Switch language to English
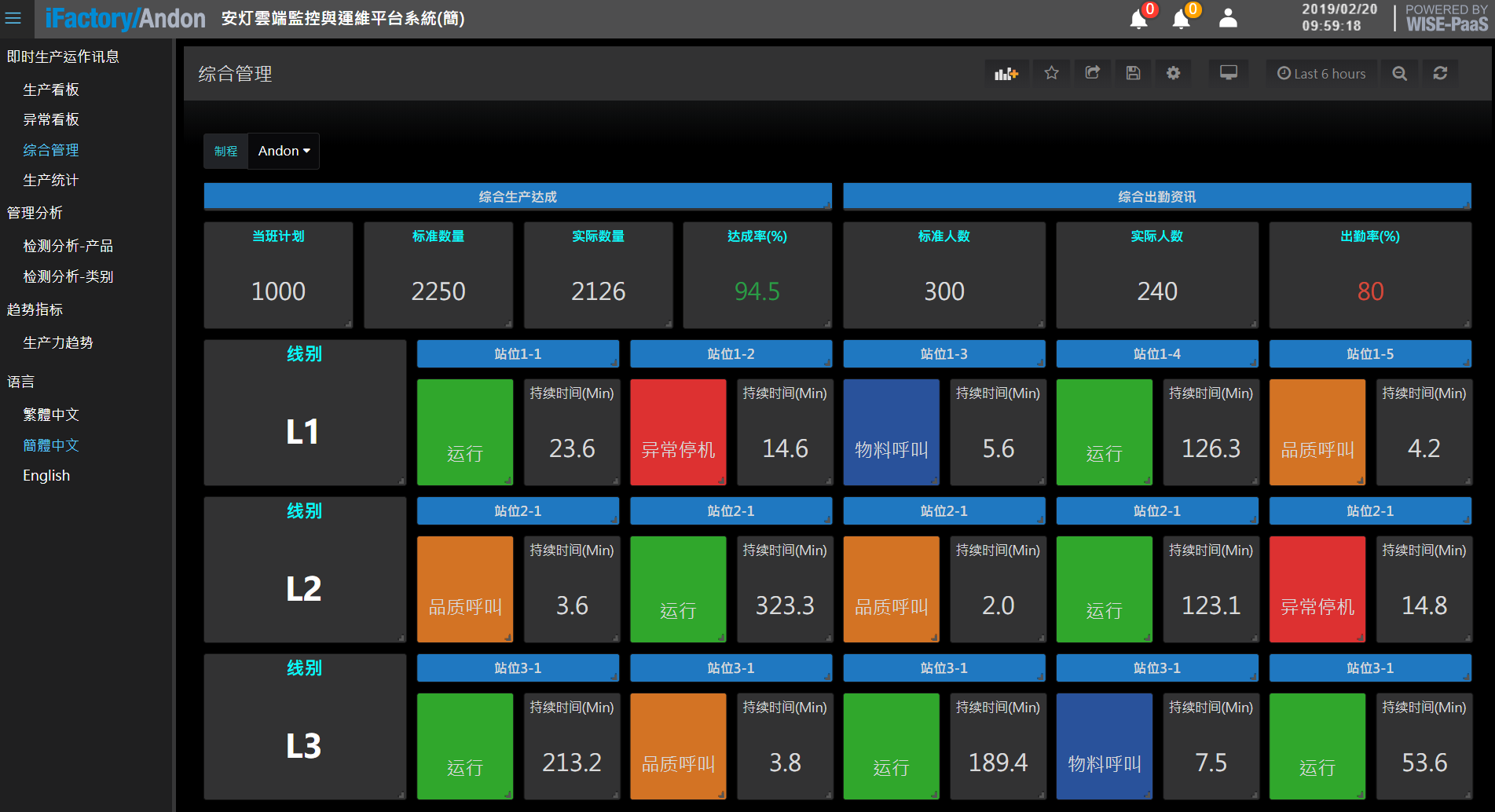 point(46,475)
